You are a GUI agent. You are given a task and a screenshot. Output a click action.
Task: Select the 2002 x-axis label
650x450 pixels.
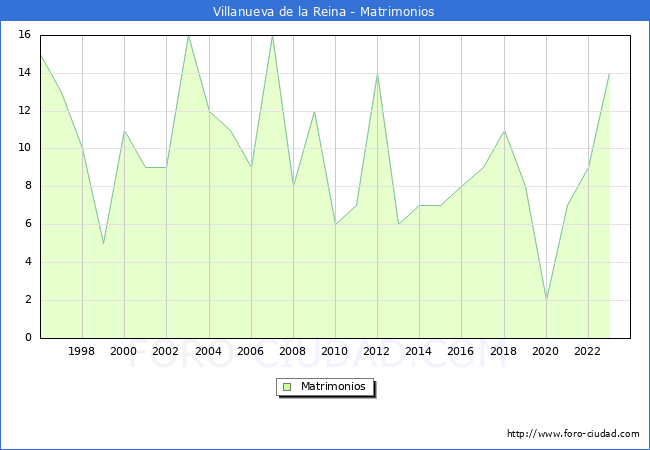coord(165,351)
